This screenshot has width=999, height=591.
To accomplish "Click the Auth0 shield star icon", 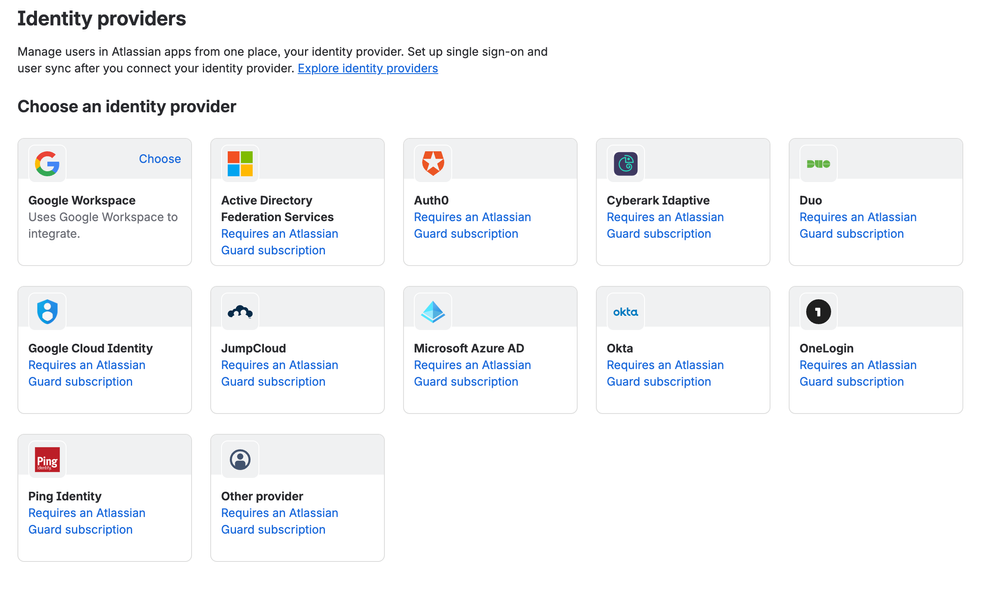I will click(x=433, y=164).
